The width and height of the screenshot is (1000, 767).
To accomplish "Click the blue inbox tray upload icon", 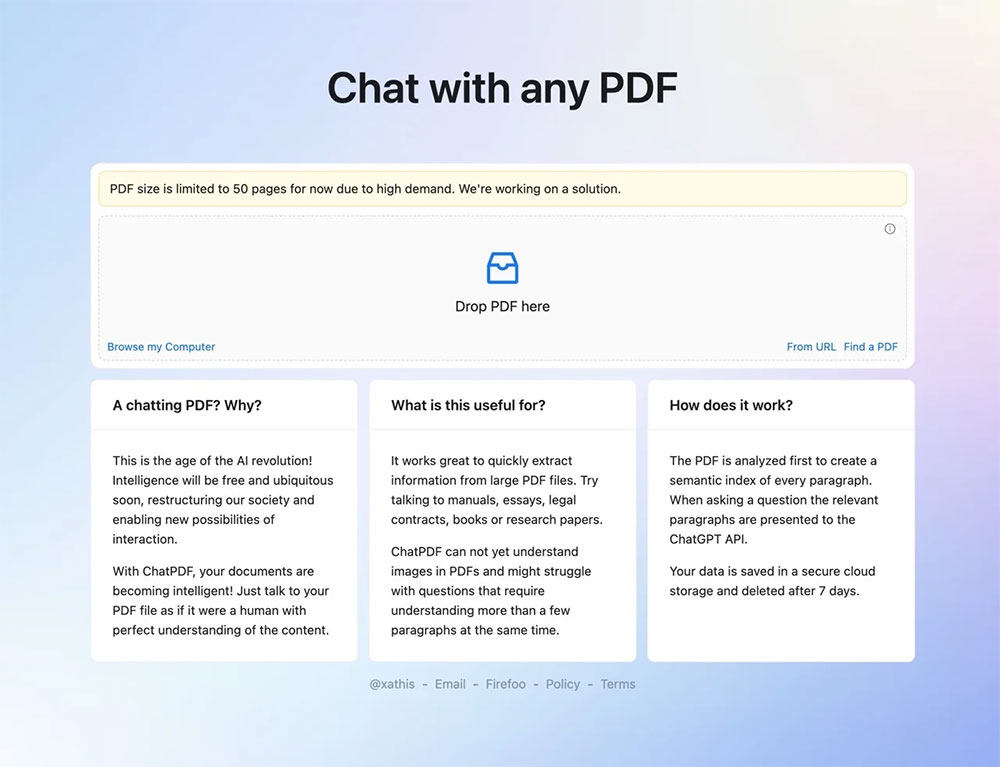I will tap(503, 268).
